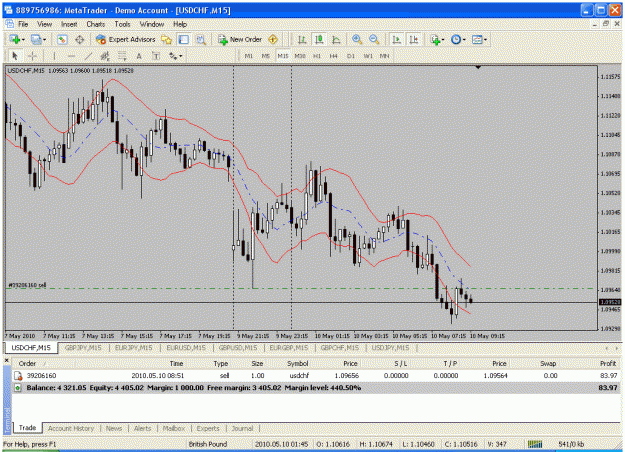Select Fibonacci Retracement tool icon
Viewport: 625px width, 452px height.
pos(122,56)
